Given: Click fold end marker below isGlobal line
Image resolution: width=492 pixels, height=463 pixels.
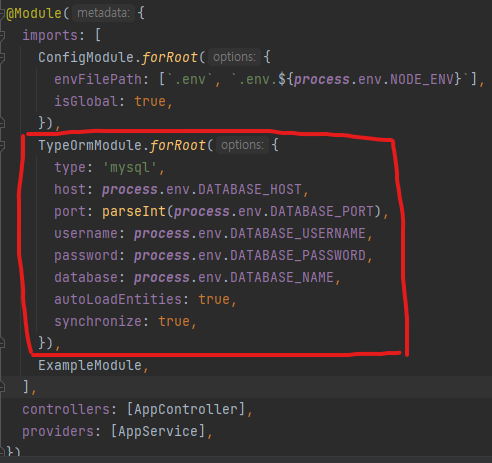Looking at the screenshot, I should [x=2, y=123].
